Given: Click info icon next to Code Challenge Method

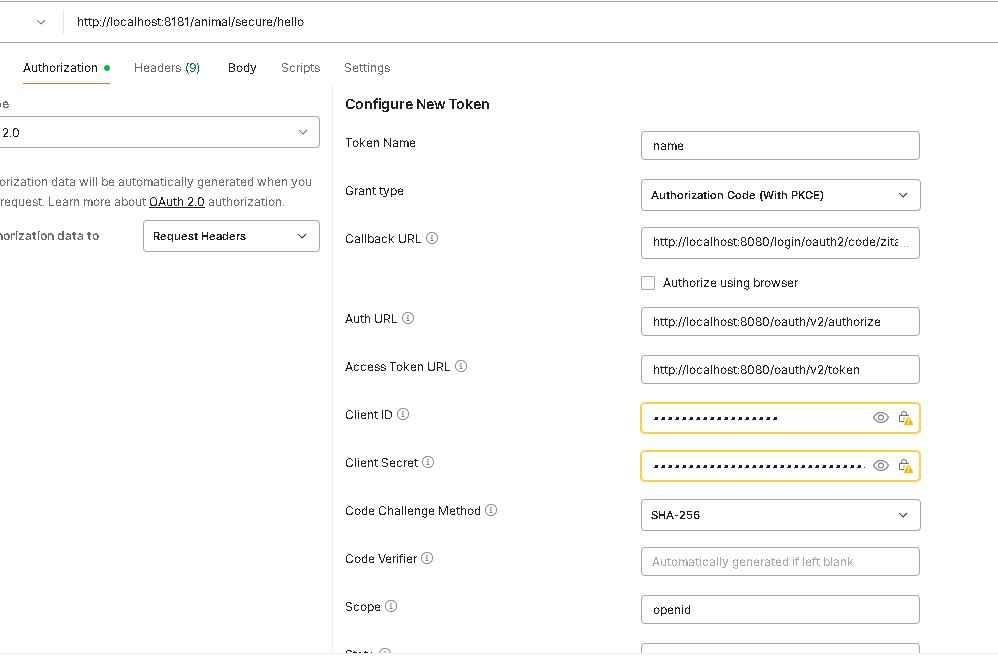Looking at the screenshot, I should [491, 511].
